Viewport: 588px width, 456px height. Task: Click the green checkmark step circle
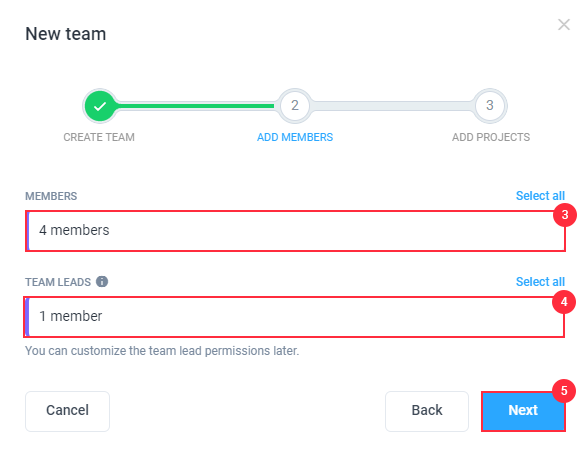pyautogui.click(x=100, y=106)
